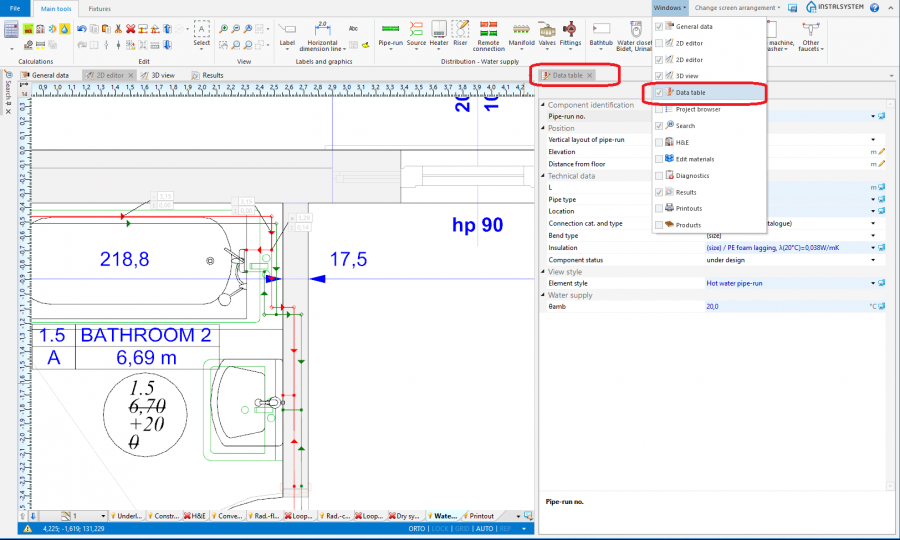Image resolution: width=900 pixels, height=540 pixels.
Task: Check the Diagnostics window option
Action: 658,175
